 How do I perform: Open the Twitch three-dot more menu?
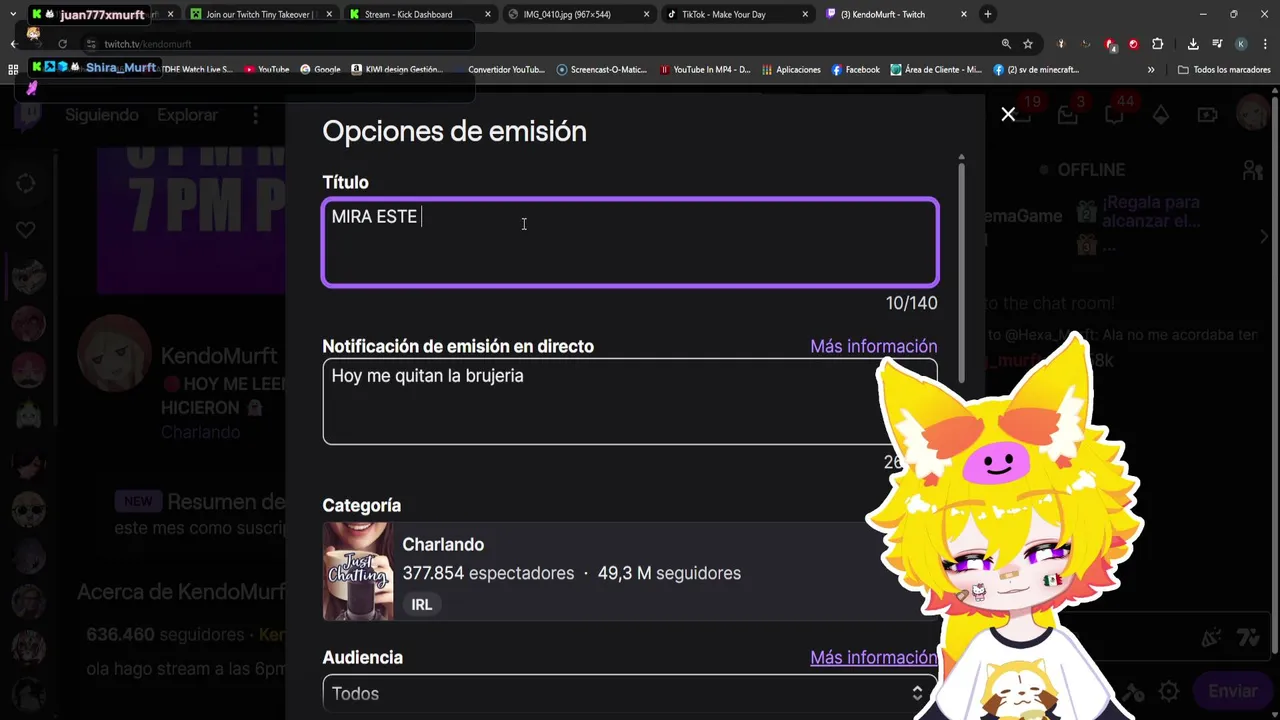pyautogui.click(x=255, y=115)
